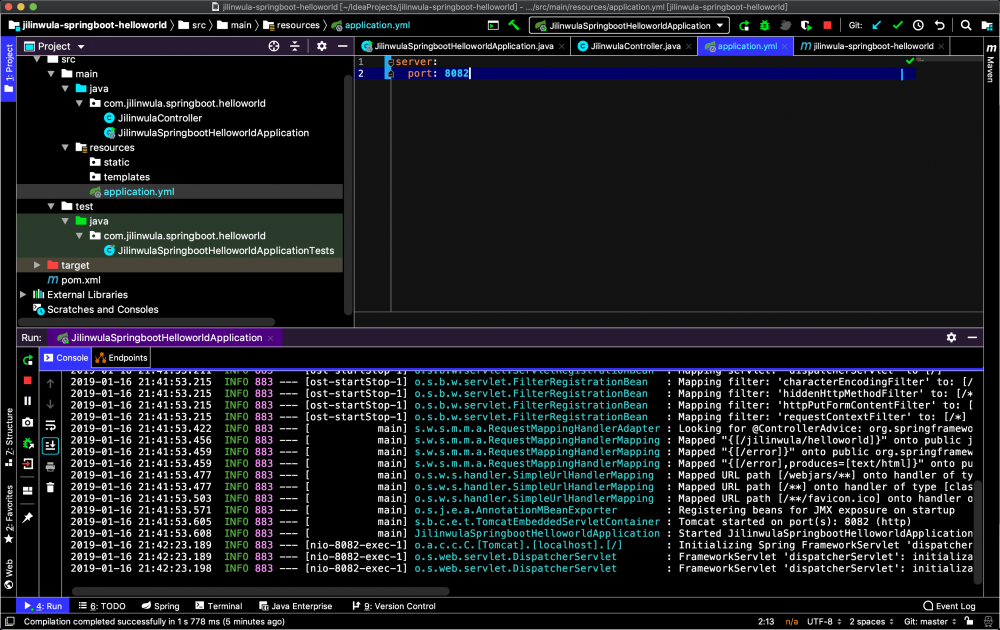The image size is (1000, 630).
Task: Clear console output with the trash icon
Action: [50, 487]
